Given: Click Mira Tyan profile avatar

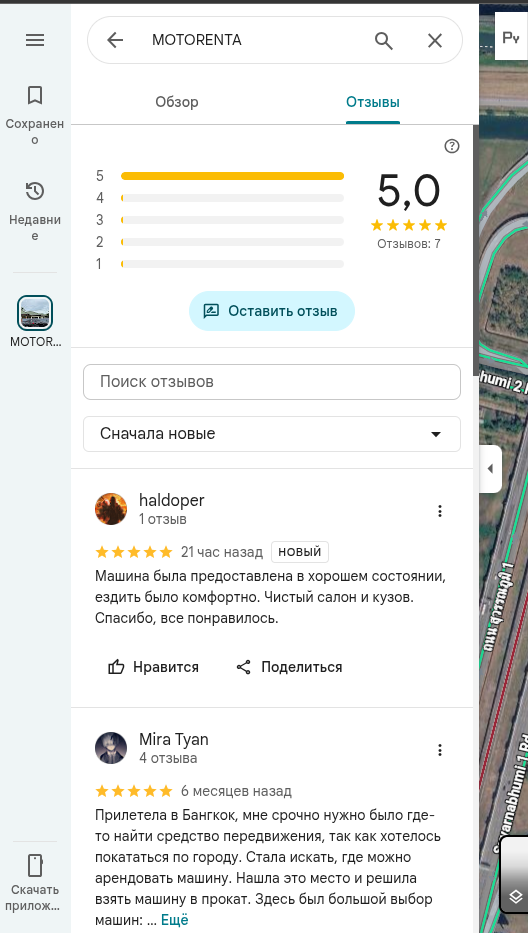Looking at the screenshot, I should (111, 748).
